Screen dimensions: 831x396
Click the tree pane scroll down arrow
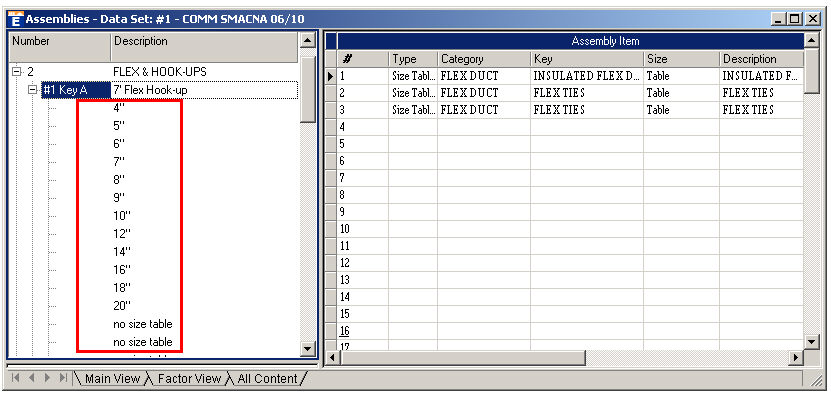click(x=307, y=348)
